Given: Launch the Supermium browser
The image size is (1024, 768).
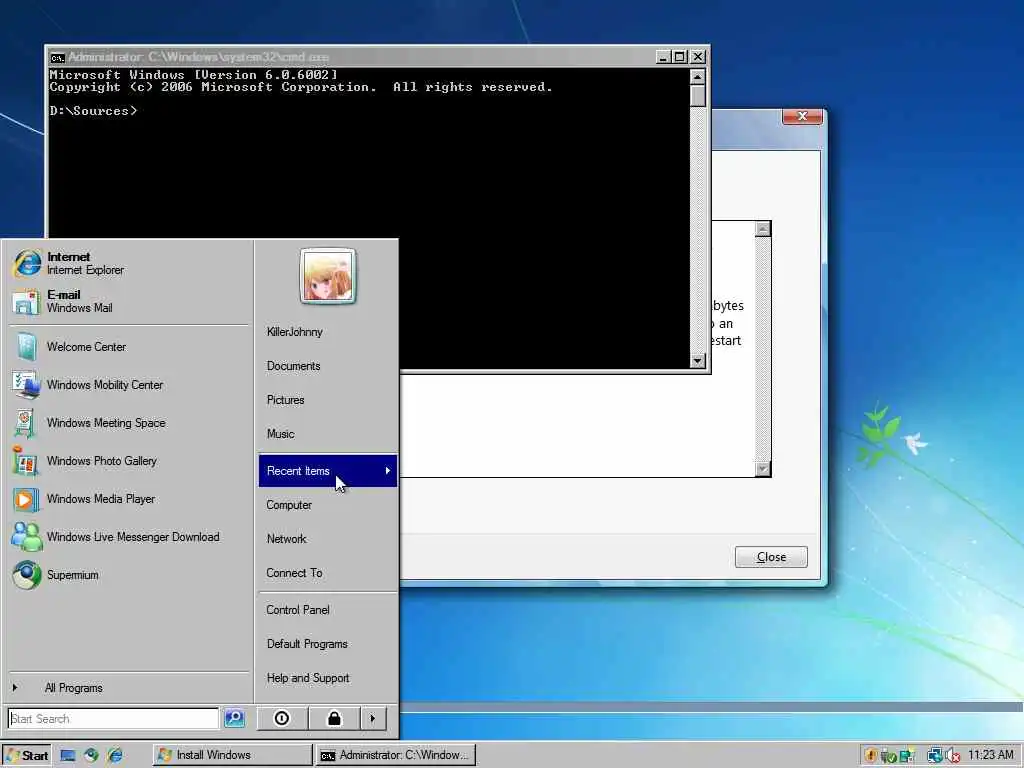Looking at the screenshot, I should click(x=129, y=575).
